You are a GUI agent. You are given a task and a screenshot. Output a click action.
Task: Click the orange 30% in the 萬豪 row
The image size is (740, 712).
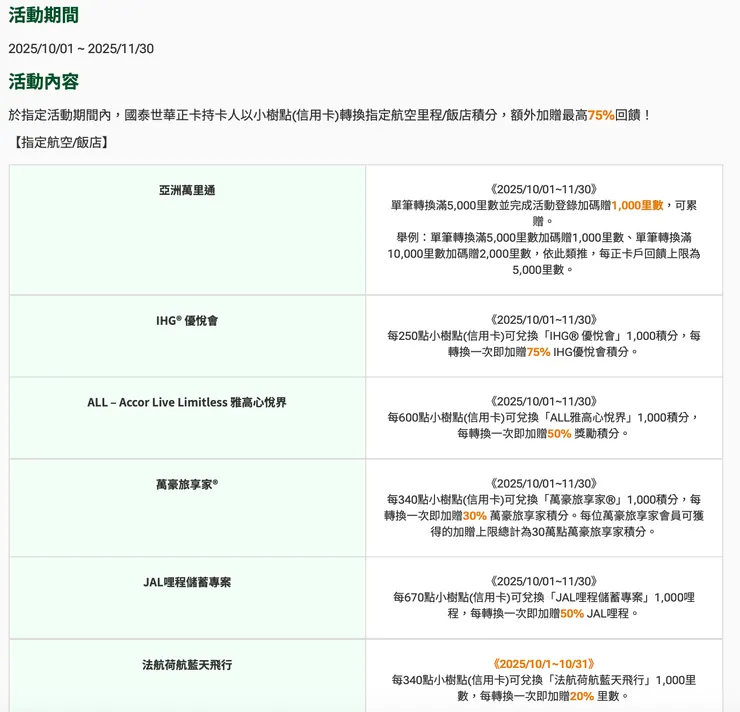475,516
